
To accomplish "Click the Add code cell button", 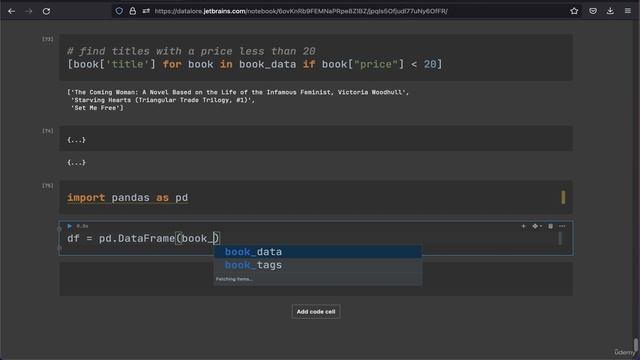I will (316, 311).
